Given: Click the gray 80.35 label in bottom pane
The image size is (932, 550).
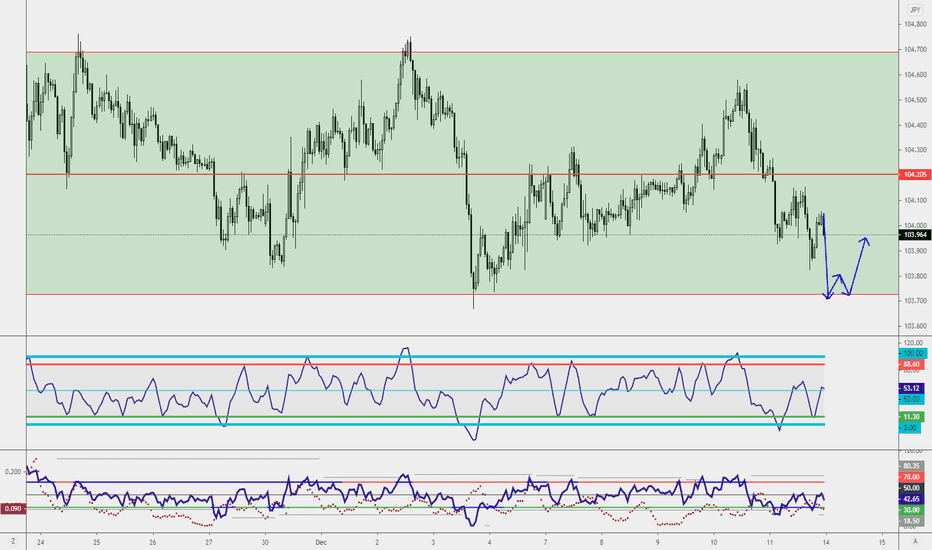Looking at the screenshot, I should [912, 466].
